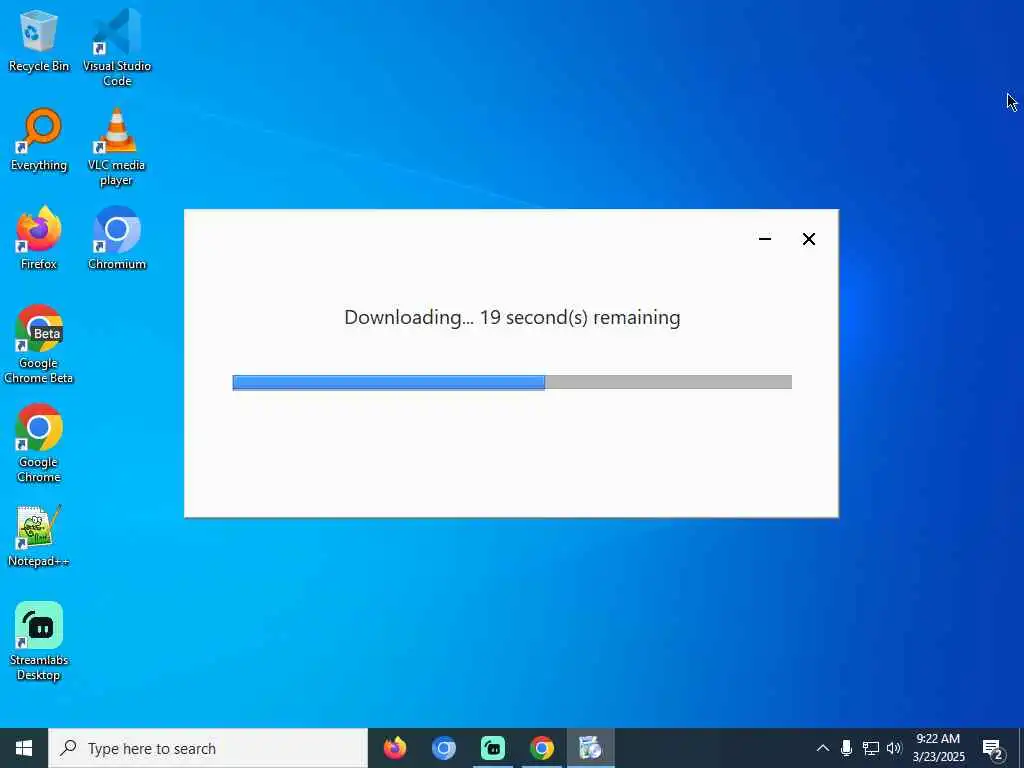Select the Google Chrome Beta shortcut
Viewport: 1024px width, 768px height.
click(39, 344)
